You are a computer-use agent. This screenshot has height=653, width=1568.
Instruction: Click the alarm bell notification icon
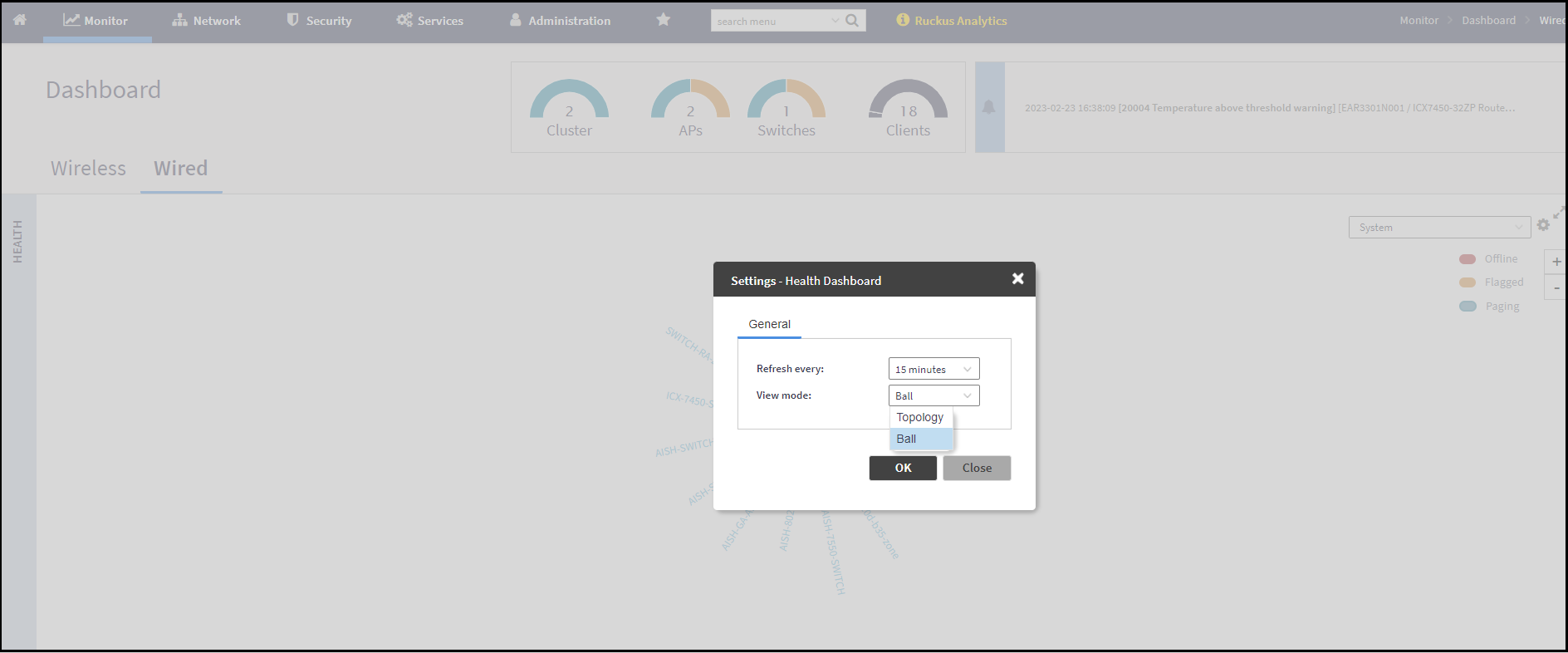(988, 107)
